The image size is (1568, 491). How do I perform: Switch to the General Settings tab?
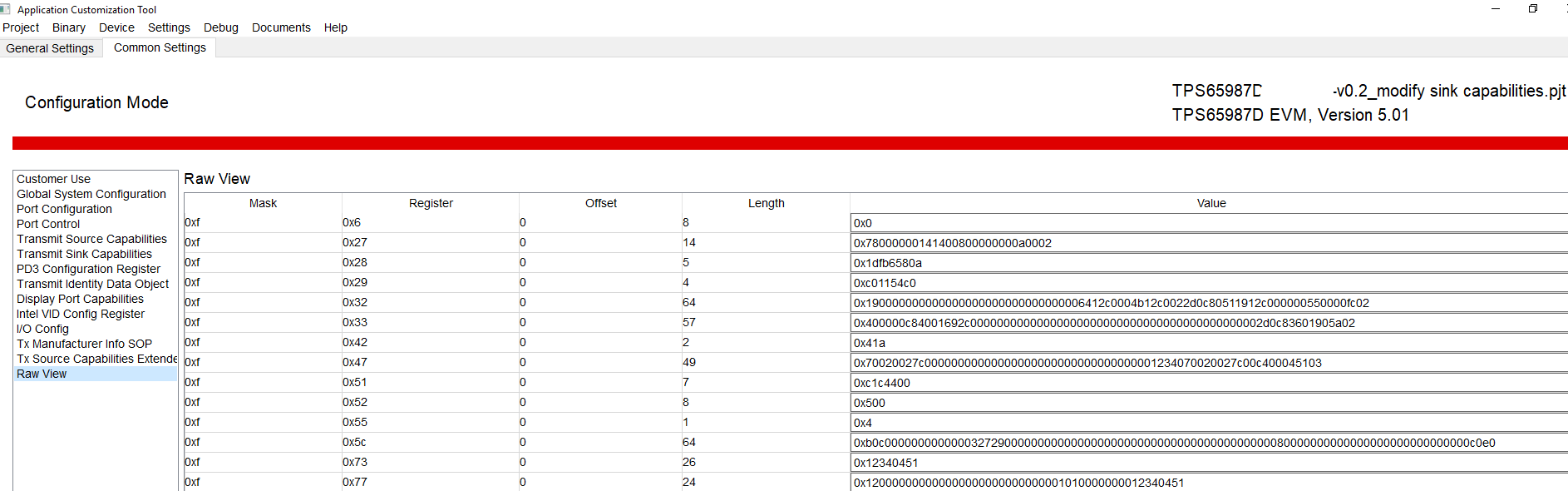[50, 48]
